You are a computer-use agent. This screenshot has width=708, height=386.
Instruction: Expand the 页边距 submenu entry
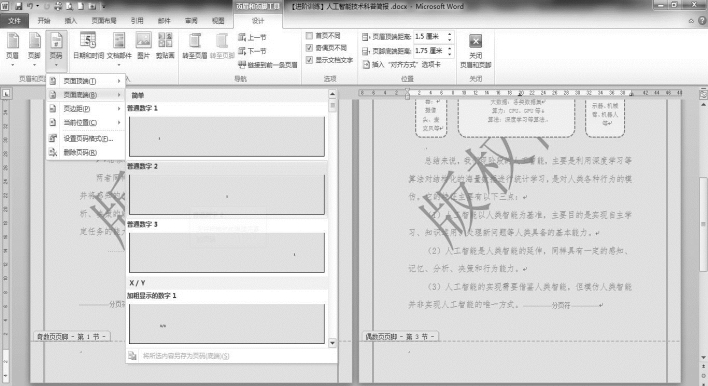tap(85, 109)
